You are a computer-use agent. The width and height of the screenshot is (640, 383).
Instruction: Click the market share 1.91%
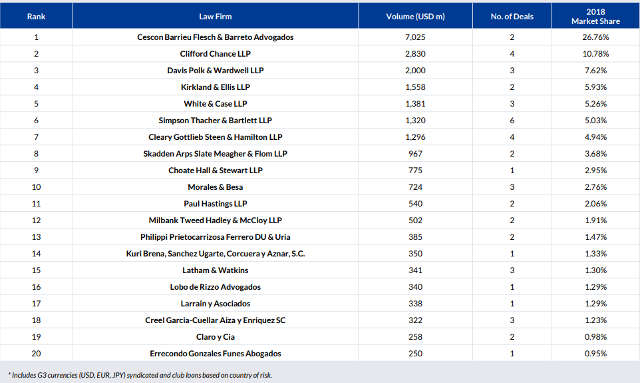point(596,220)
